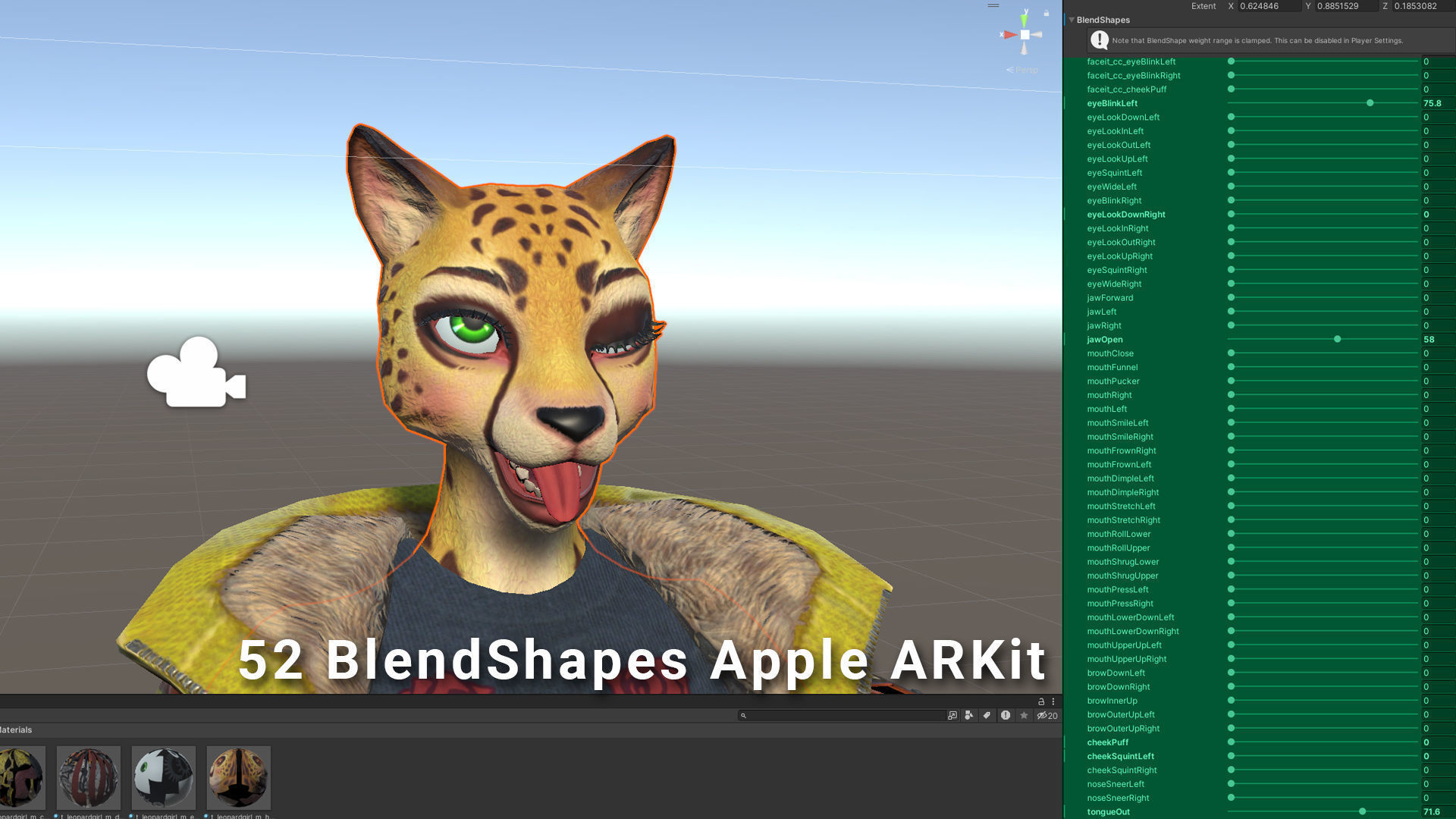Toggle the scene gizmo rotation lock
The height and width of the screenshot is (819, 1456).
click(x=1046, y=13)
